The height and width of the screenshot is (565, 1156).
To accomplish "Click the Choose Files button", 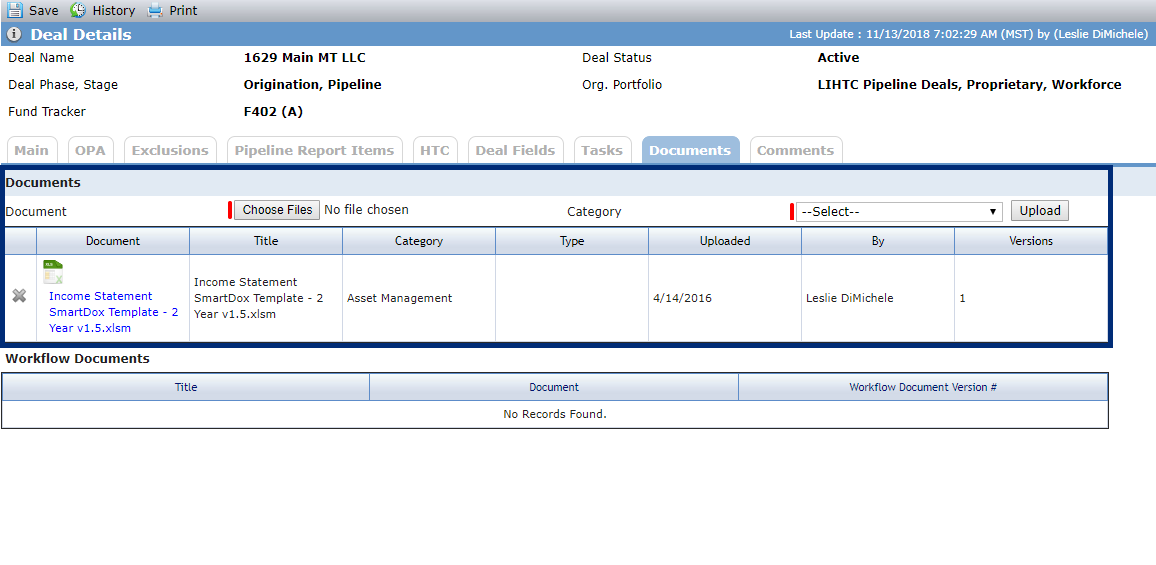I will tap(277, 210).
